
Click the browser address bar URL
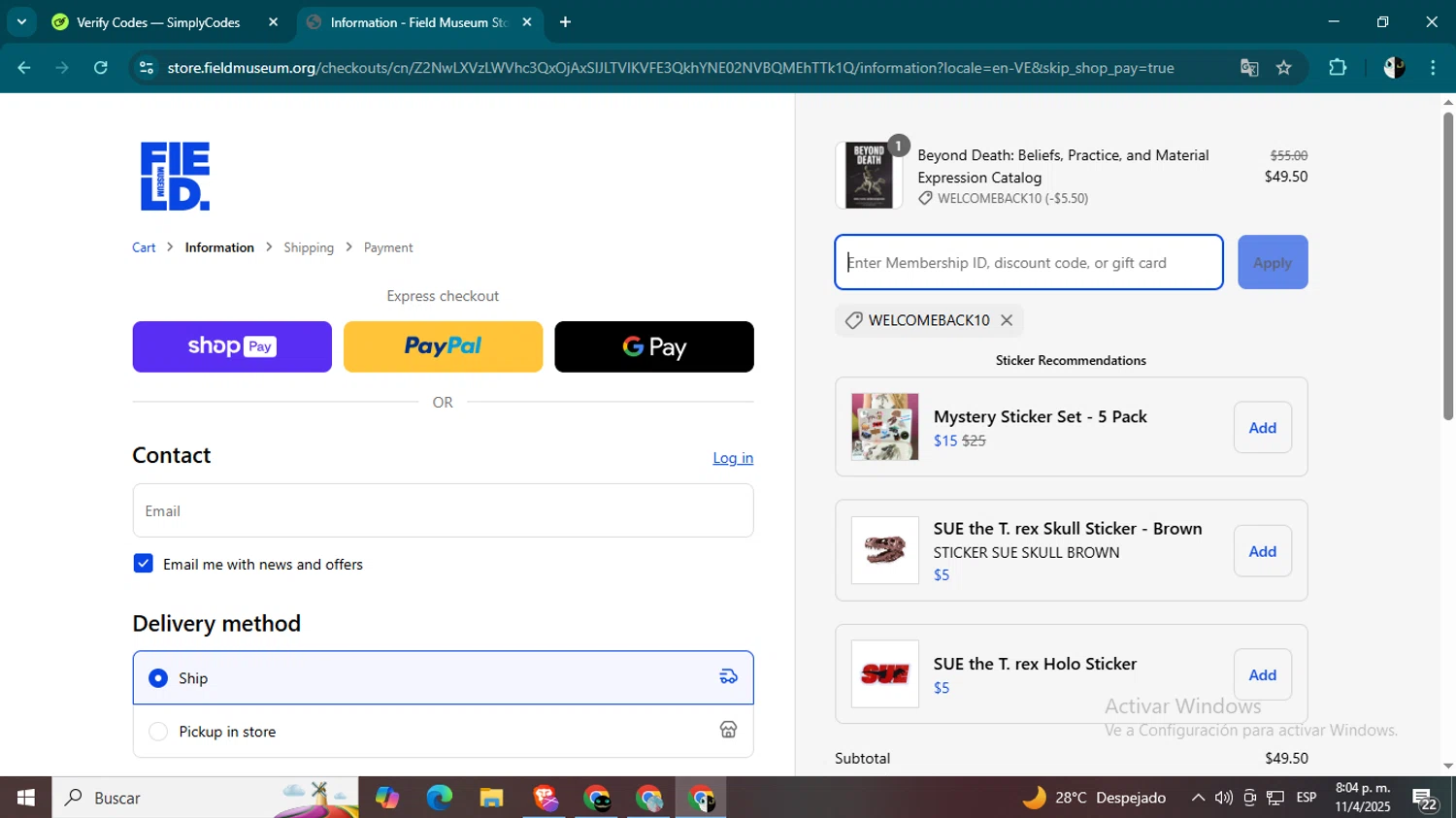coord(670,68)
